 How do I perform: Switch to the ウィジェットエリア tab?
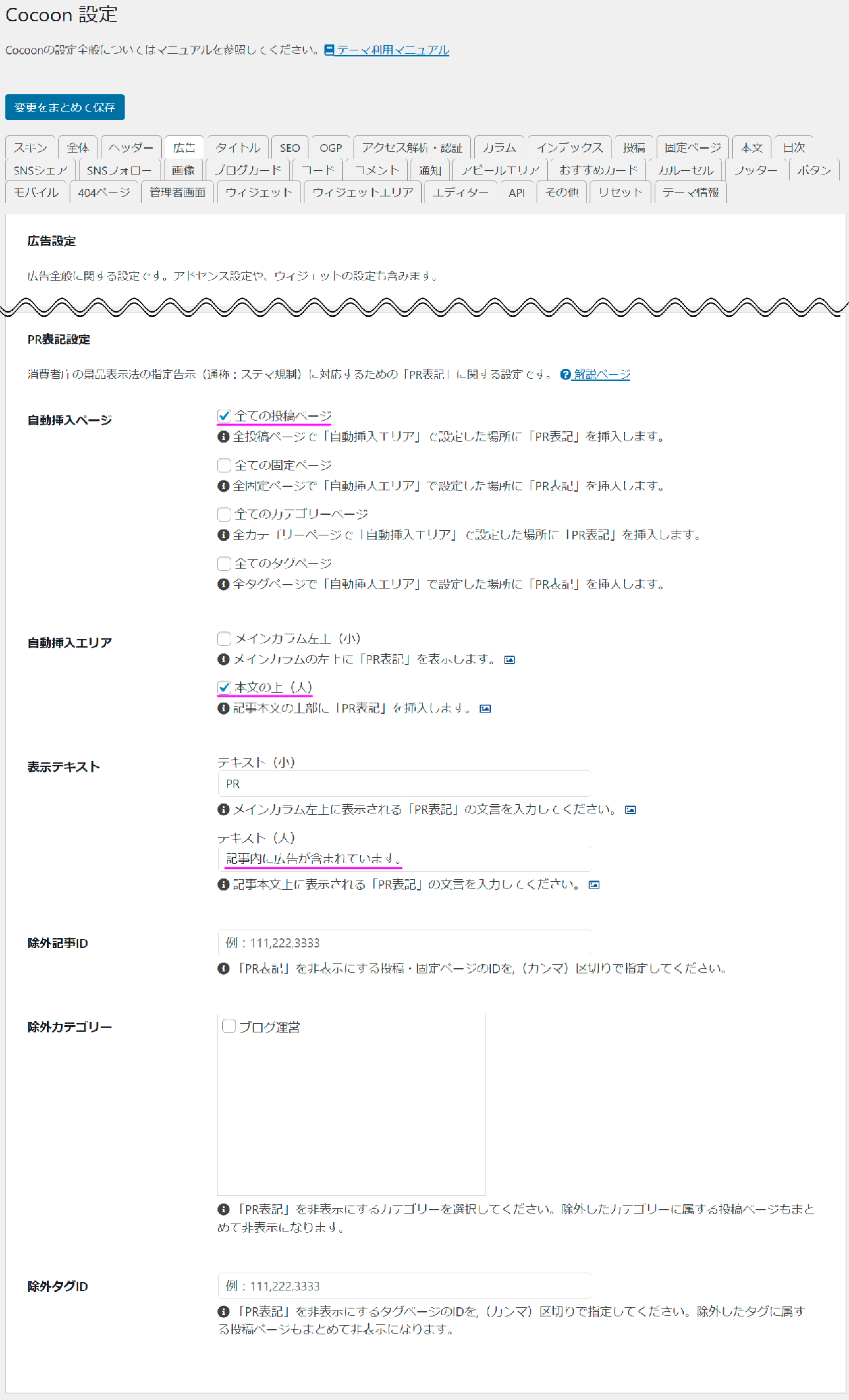(363, 192)
